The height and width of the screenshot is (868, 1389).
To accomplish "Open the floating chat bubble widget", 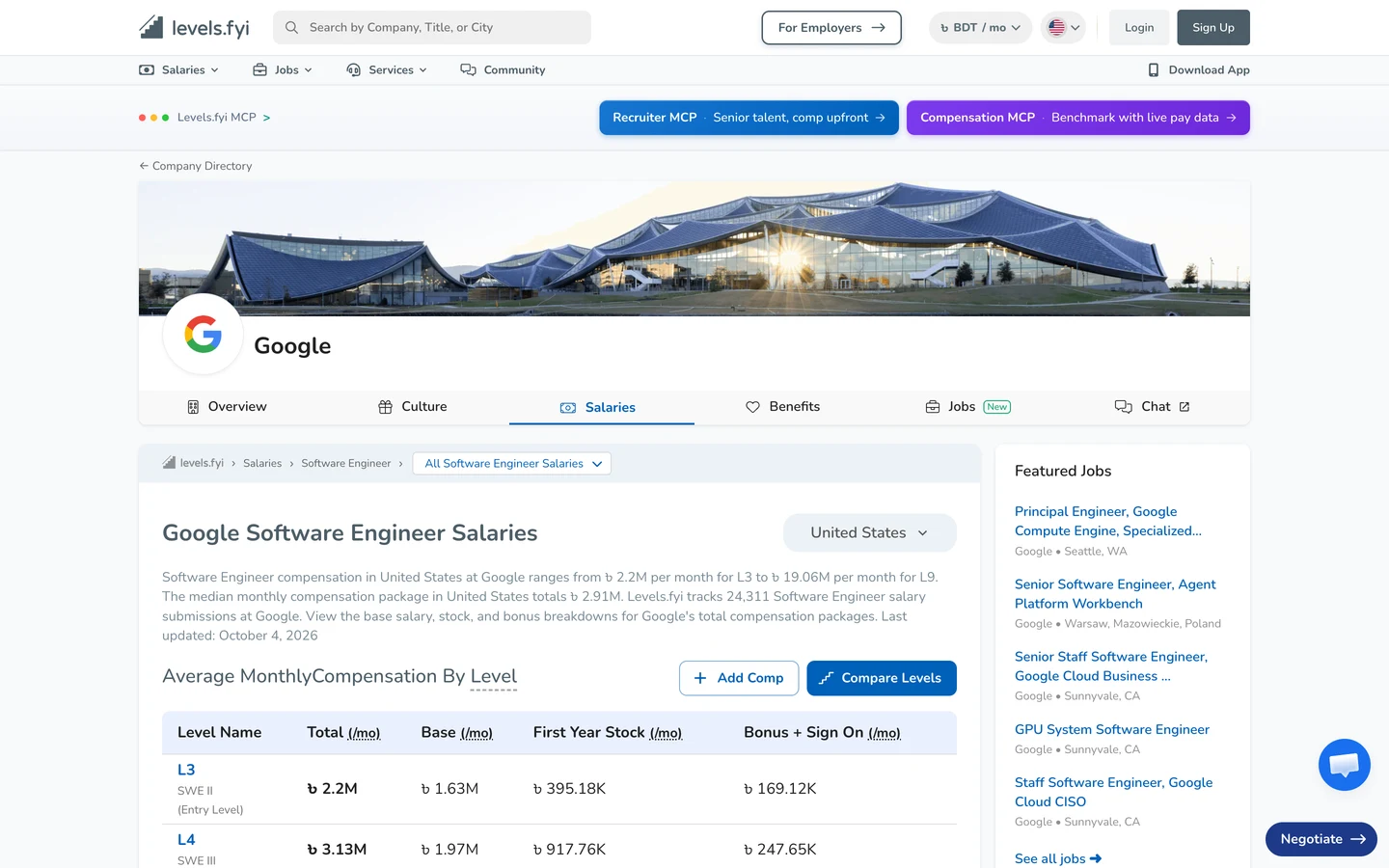I will point(1345,765).
